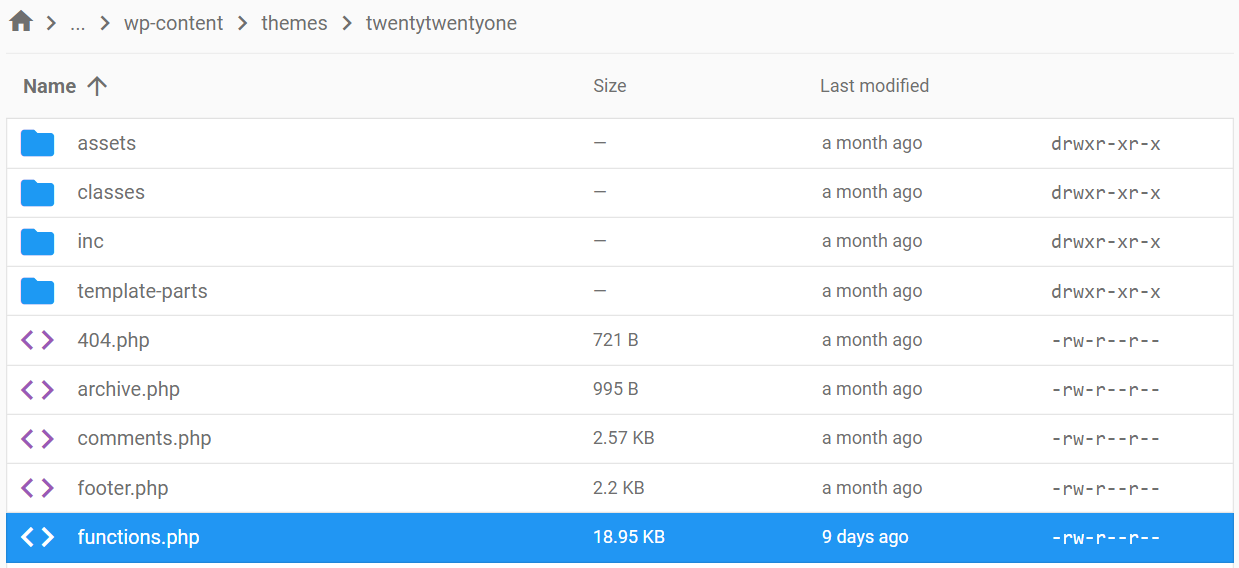
Task: Sort files by Last modified column
Action: (x=874, y=86)
